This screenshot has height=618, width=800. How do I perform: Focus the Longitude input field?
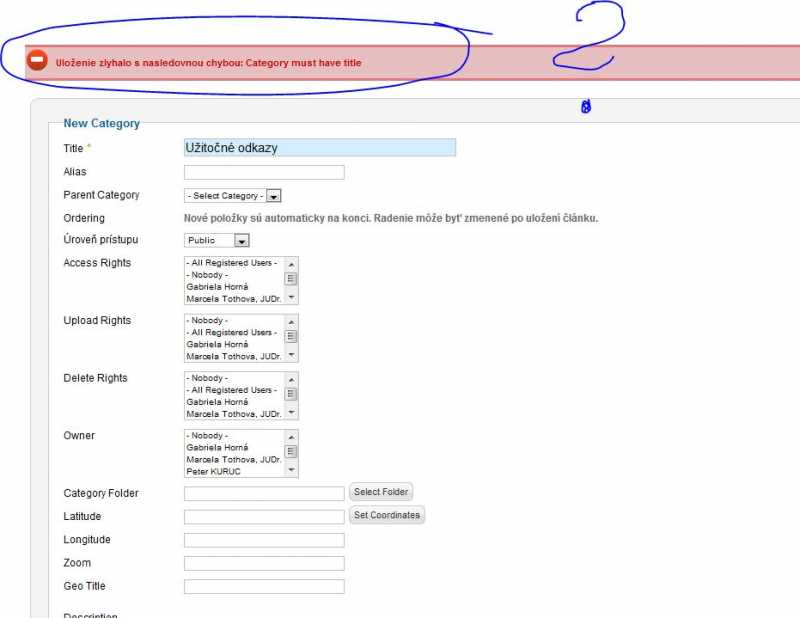coord(264,540)
